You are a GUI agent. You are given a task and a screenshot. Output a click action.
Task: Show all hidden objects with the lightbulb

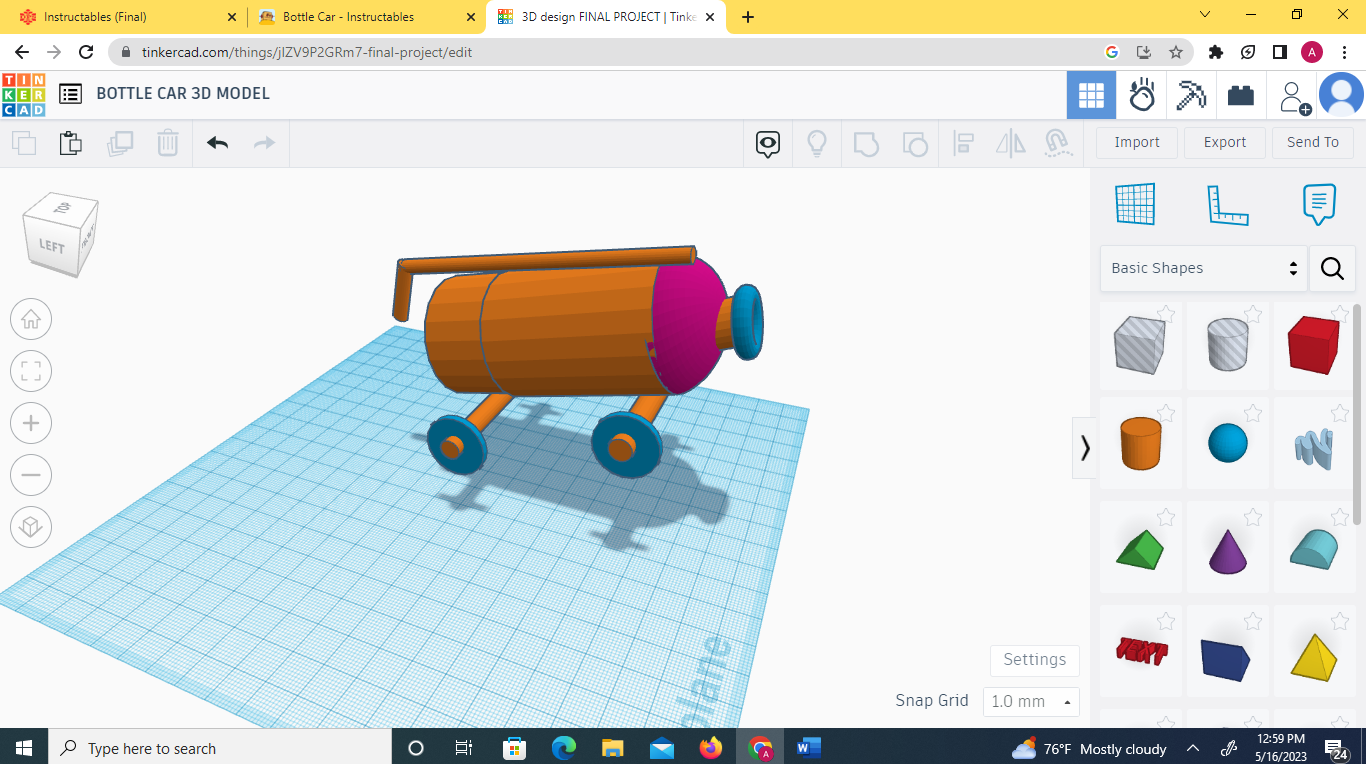pyautogui.click(x=816, y=143)
